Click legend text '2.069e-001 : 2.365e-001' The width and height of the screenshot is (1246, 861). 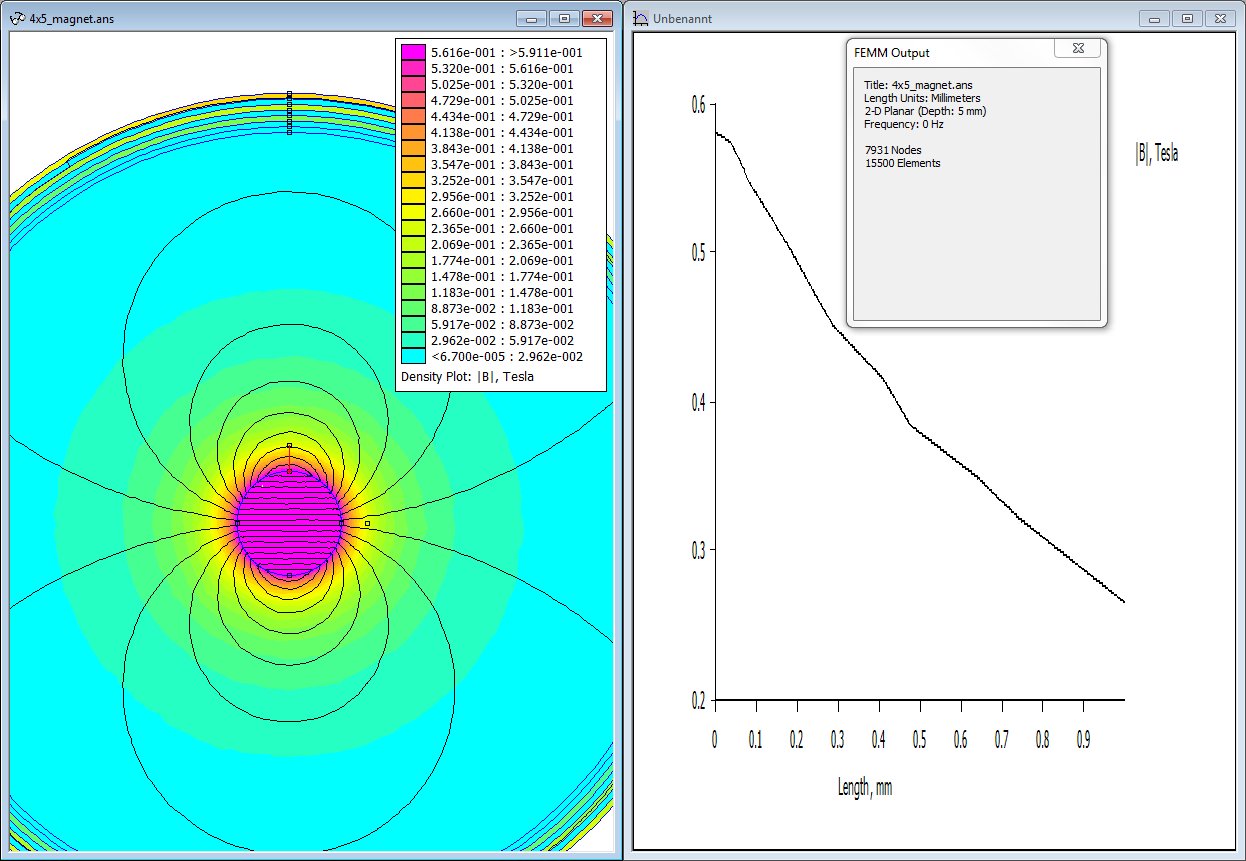[502, 244]
